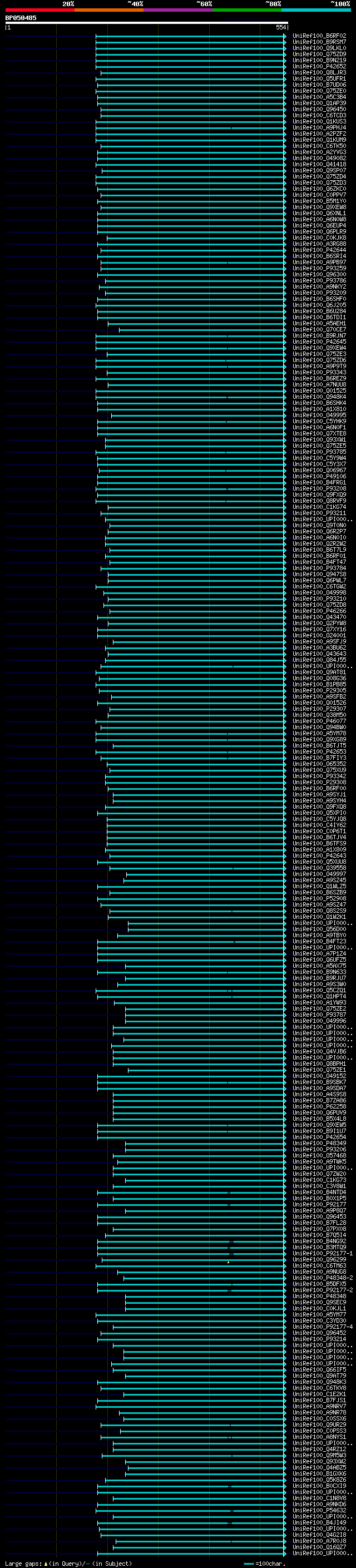Open hit UniRef100_B5M1Y0

point(319,201)
